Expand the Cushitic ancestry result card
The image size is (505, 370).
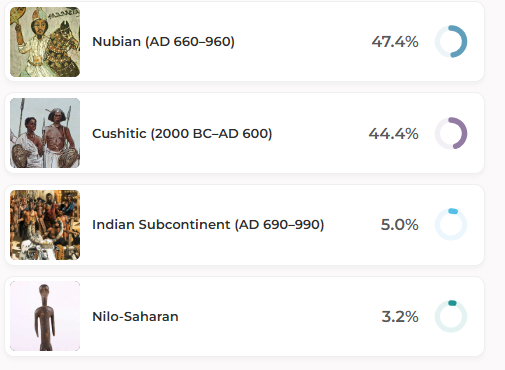[244, 133]
